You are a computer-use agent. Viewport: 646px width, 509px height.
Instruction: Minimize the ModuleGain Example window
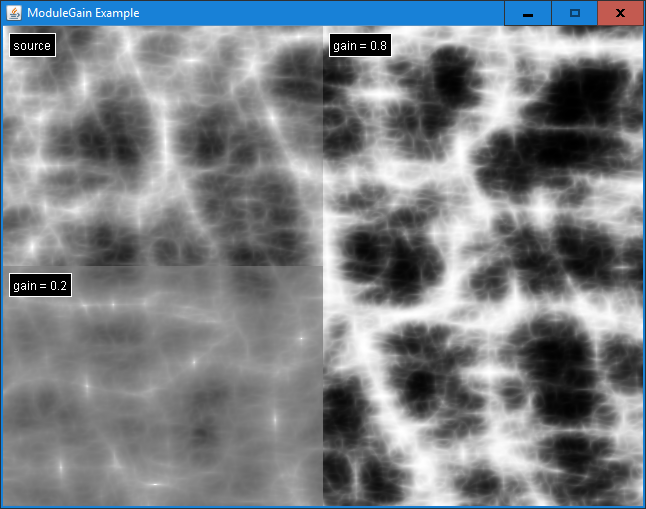[x=527, y=13]
